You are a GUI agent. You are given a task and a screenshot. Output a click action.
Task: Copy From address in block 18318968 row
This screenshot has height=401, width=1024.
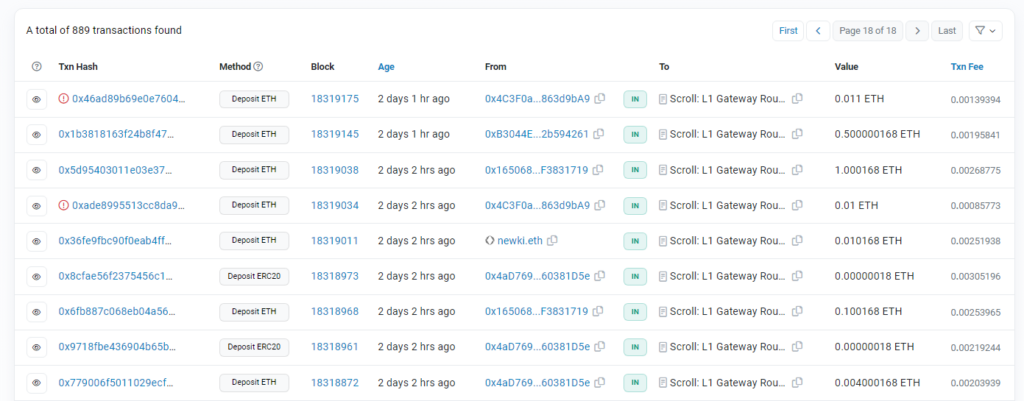[x=598, y=312]
